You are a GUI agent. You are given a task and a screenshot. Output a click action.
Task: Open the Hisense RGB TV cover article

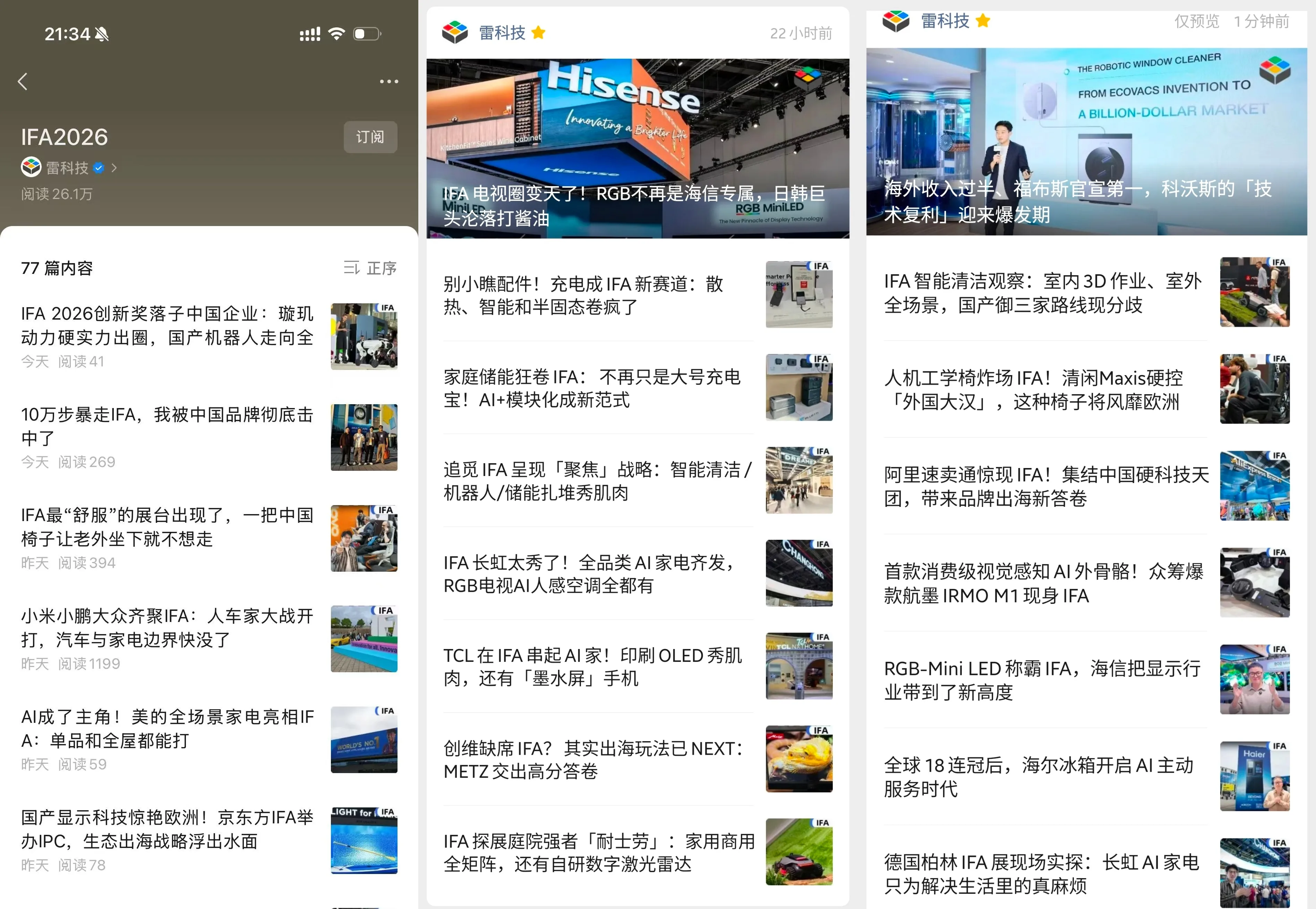[638, 148]
